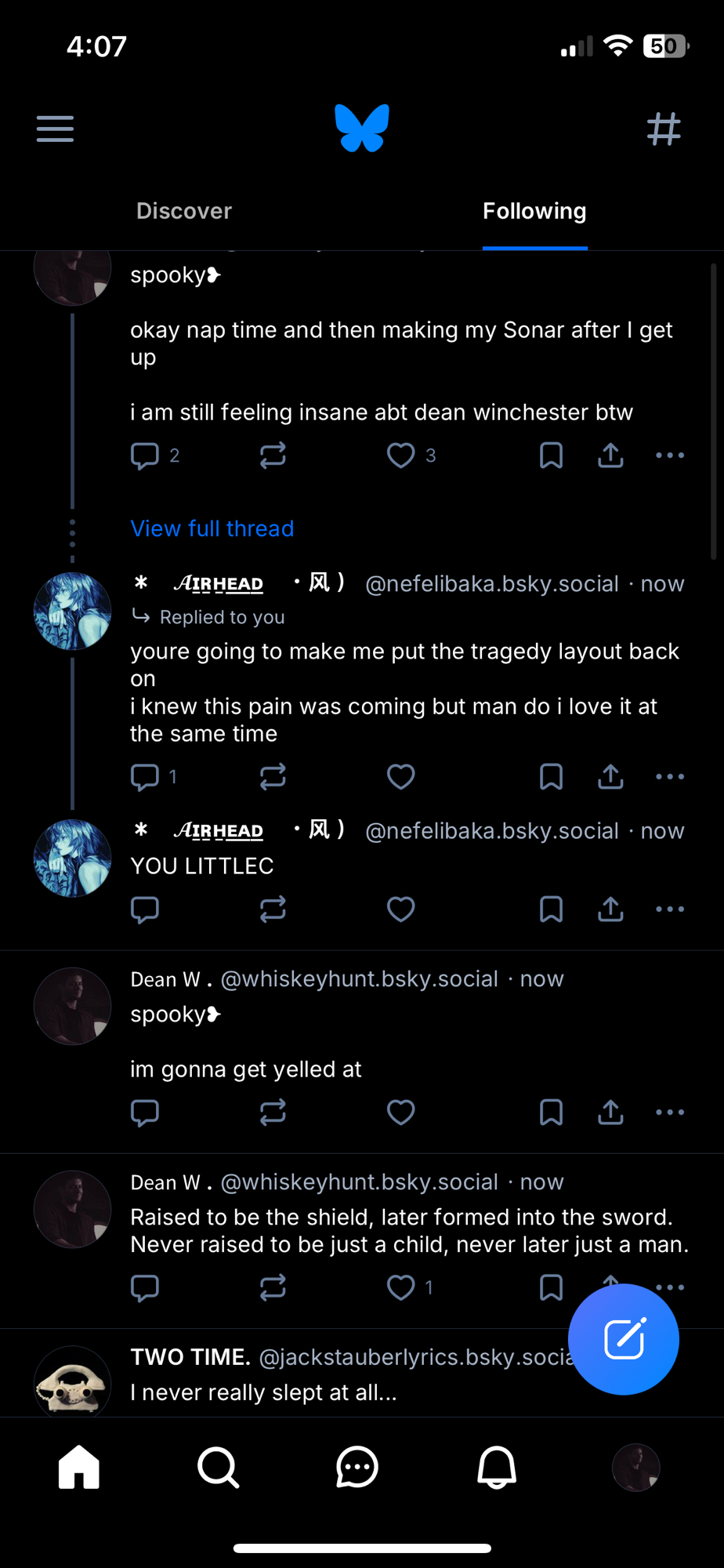
Task: Like the "im gonna get yelled at" post
Action: click(400, 1112)
